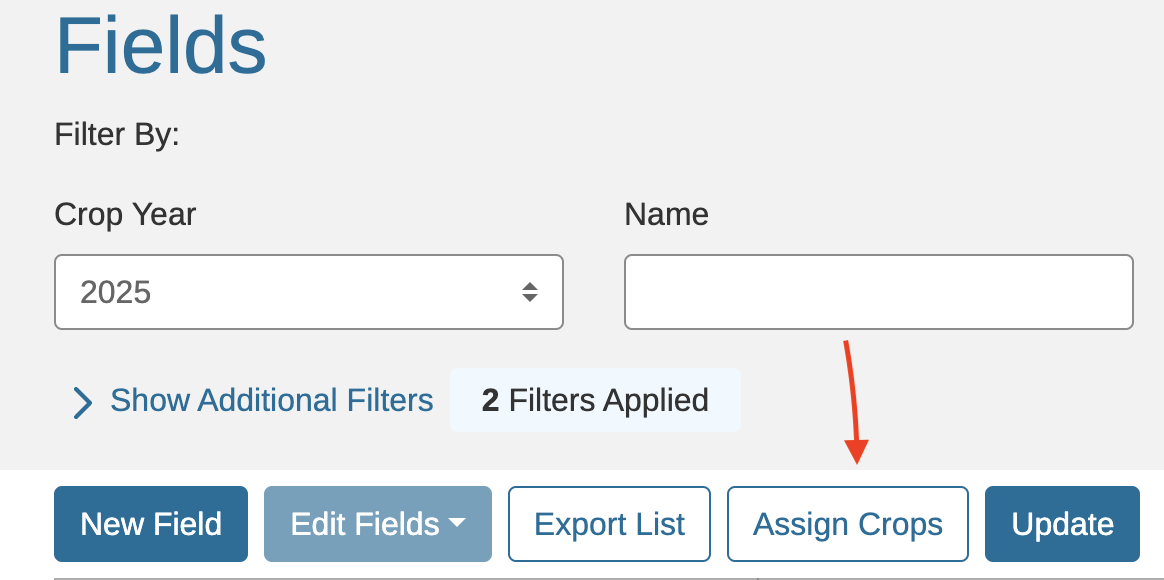Image resolution: width=1164 pixels, height=580 pixels.
Task: Focus the Name filter text box
Action: pyautogui.click(x=878, y=292)
